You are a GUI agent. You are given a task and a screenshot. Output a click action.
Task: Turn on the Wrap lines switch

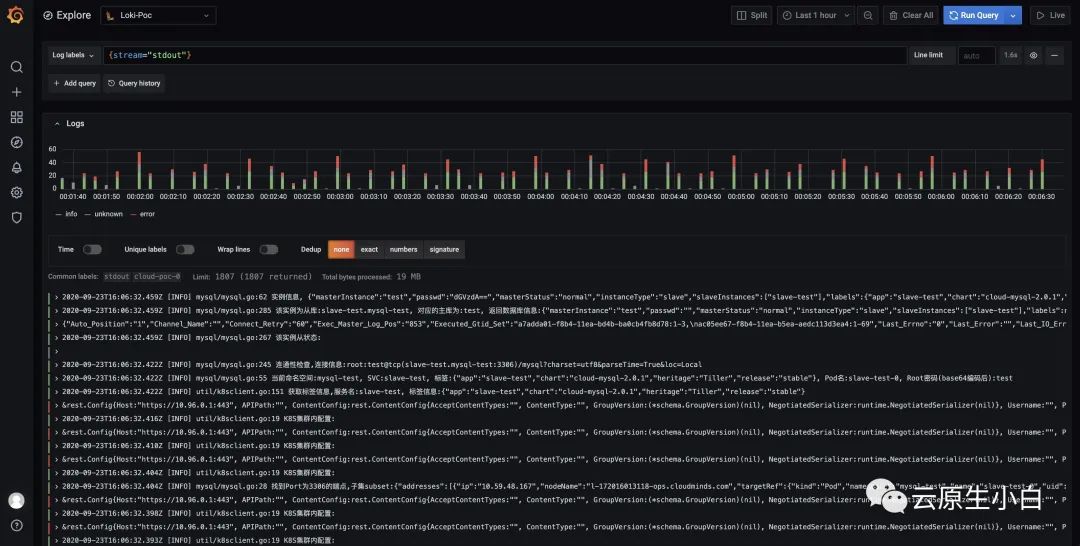[x=269, y=249]
